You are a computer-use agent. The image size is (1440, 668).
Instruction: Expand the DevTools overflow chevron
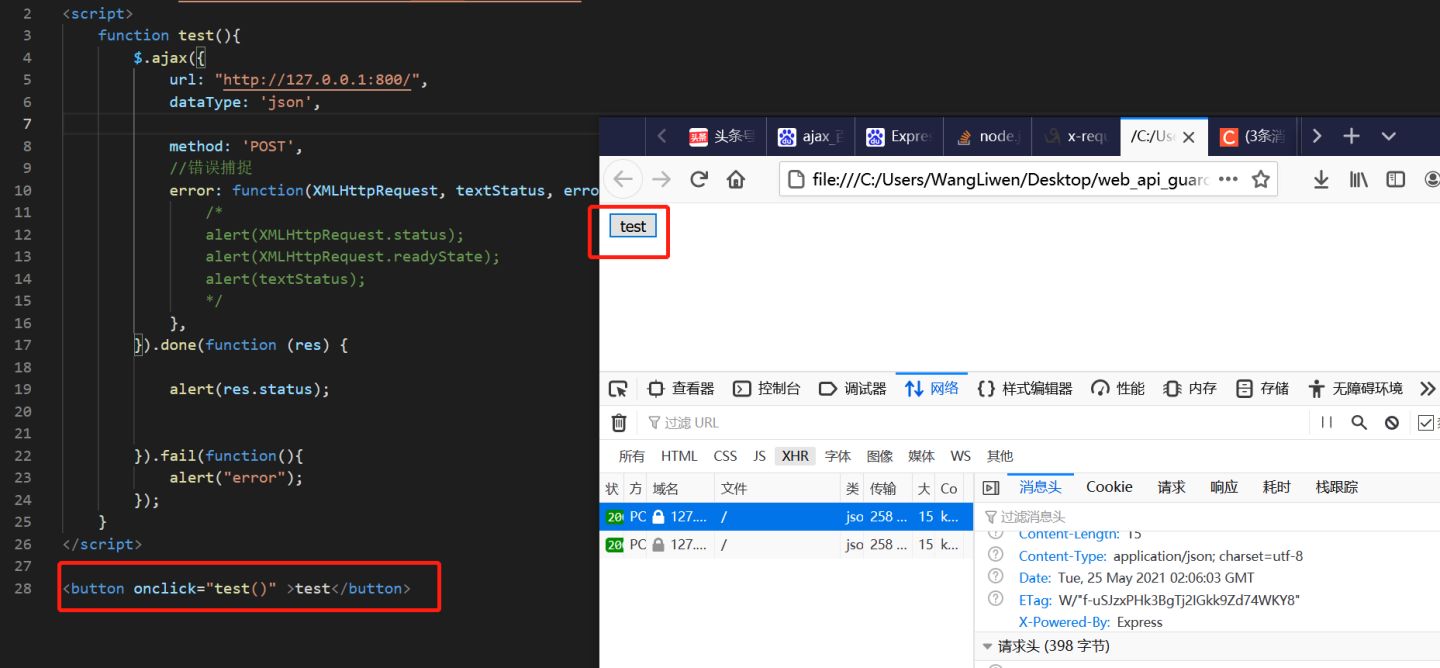(1428, 388)
